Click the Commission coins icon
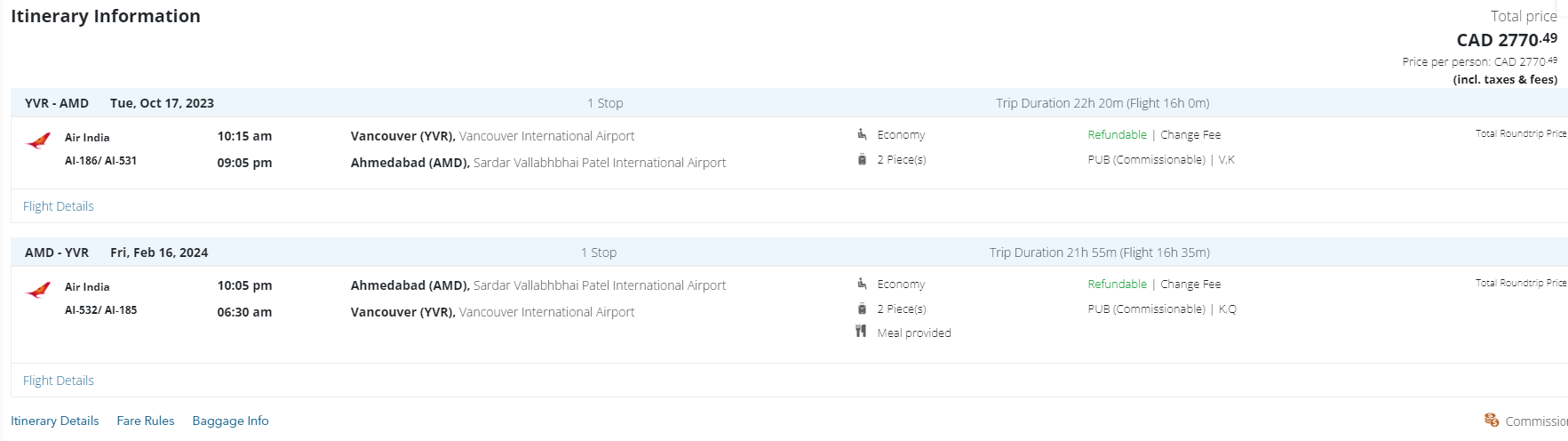Viewport: 1568px width, 441px height. coord(1492,420)
